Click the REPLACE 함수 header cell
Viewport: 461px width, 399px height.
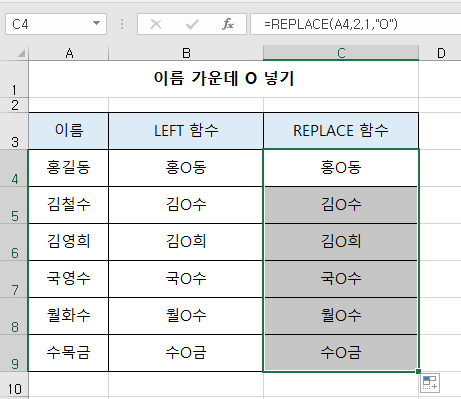341,131
